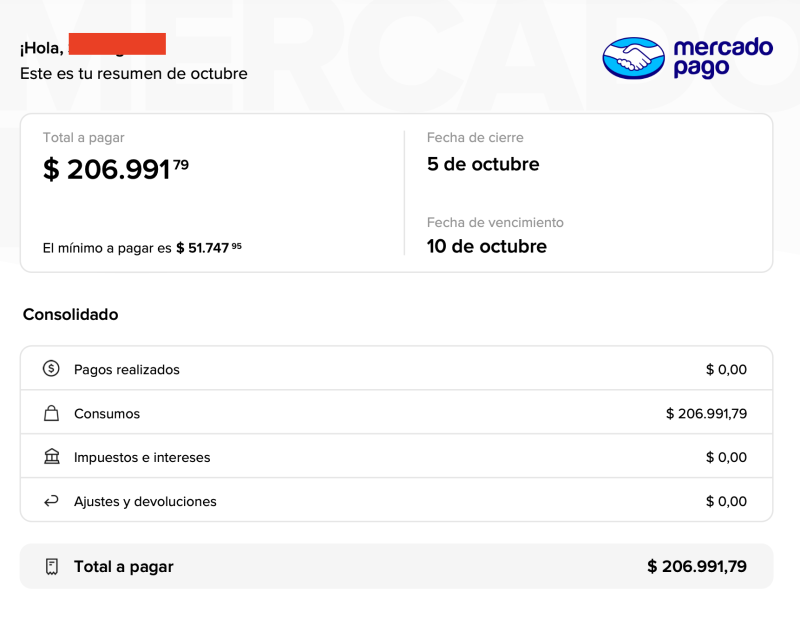Click Este es tu resumen de octubre text
The width and height of the screenshot is (800, 624).
134,73
